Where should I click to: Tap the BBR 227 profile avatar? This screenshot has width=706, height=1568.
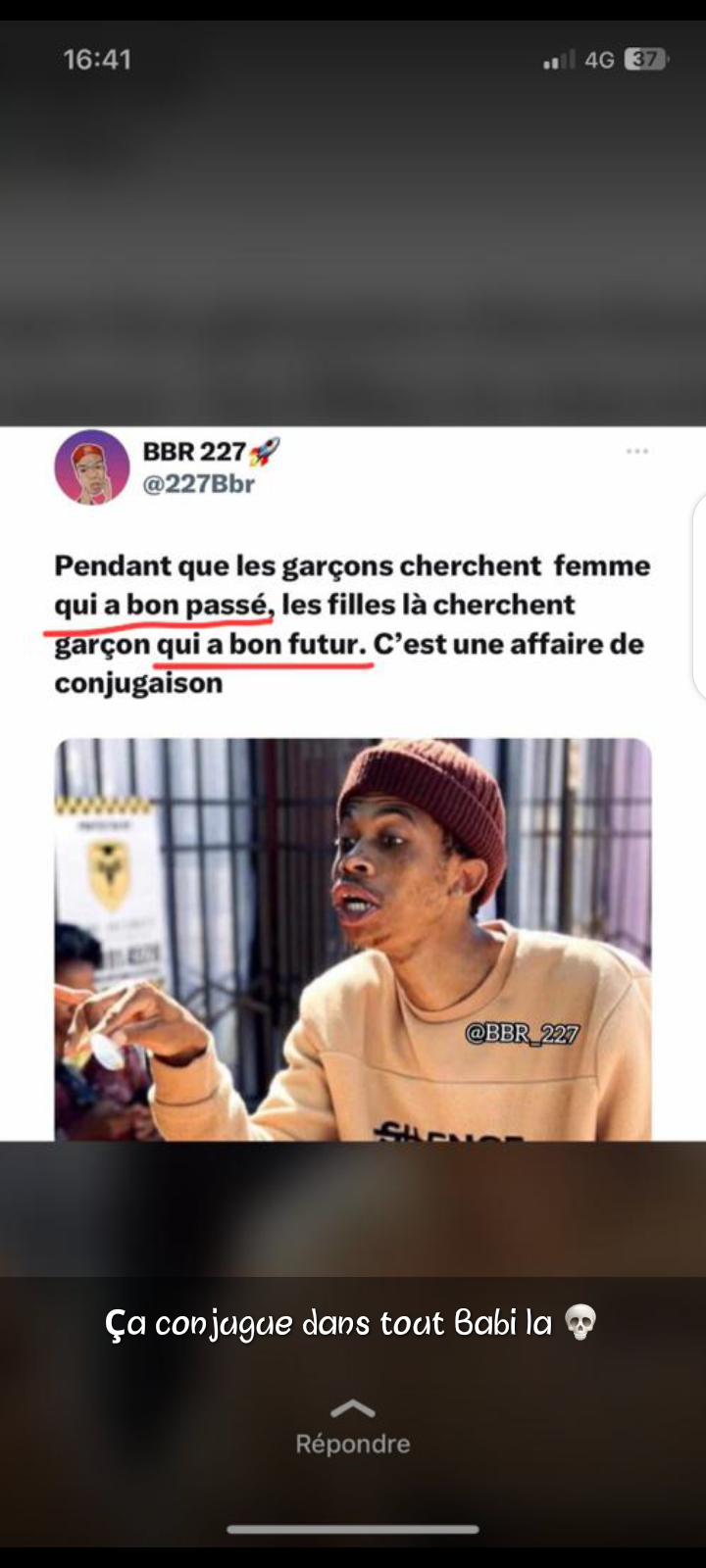(91, 467)
